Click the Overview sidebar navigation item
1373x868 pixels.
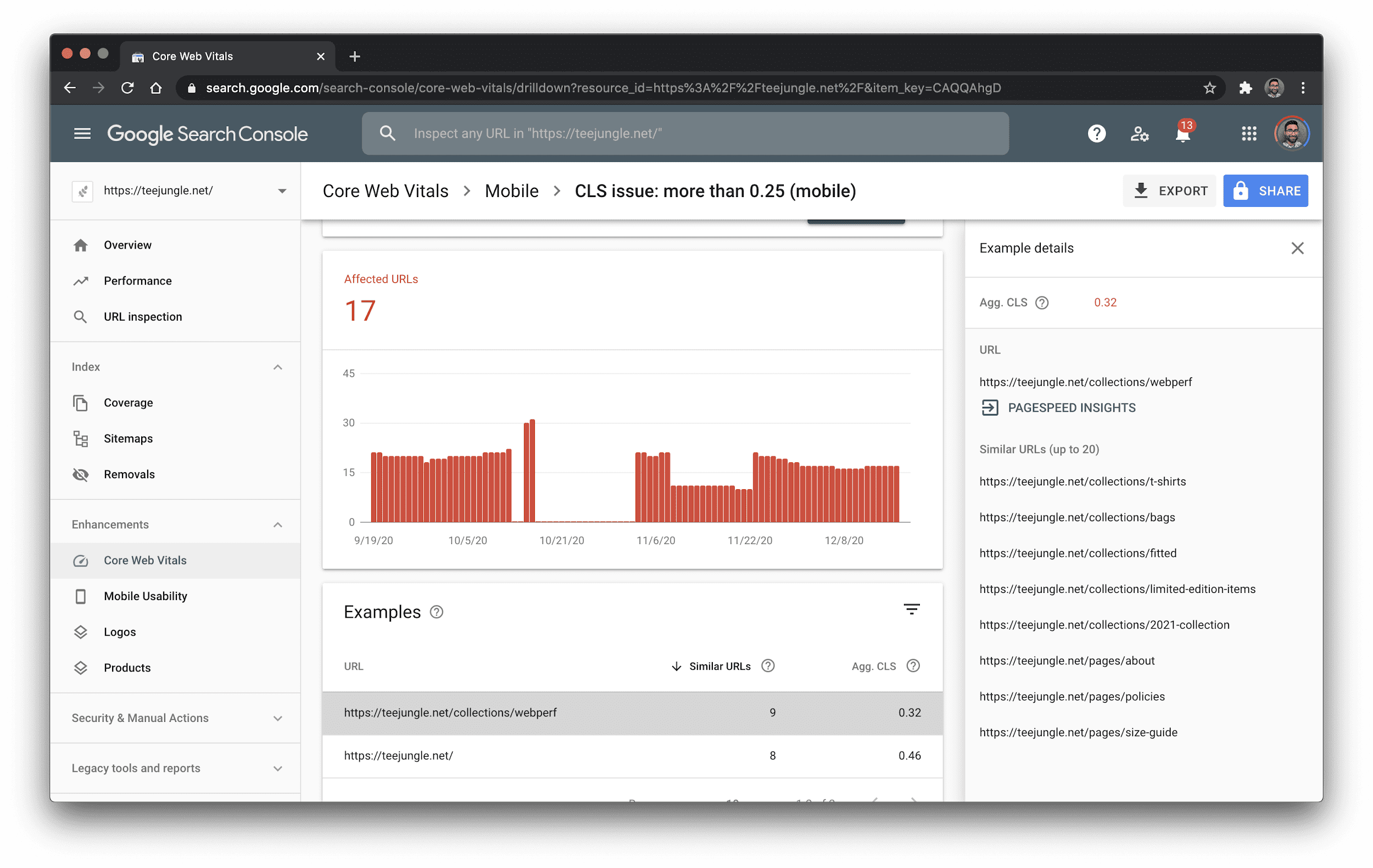coord(127,244)
